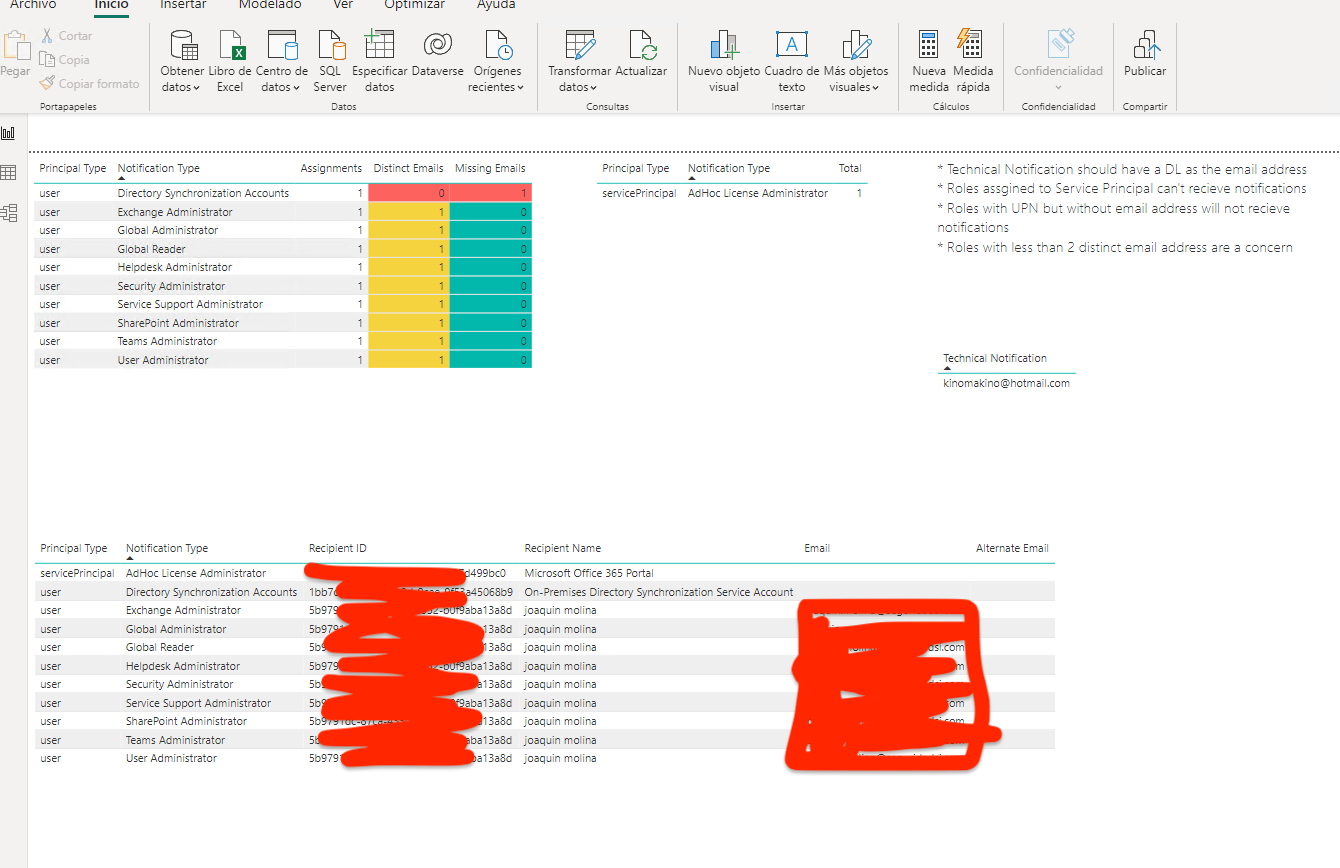Click red Distinct Emails cell for Directory Synchronization
1340x868 pixels.
[408, 193]
